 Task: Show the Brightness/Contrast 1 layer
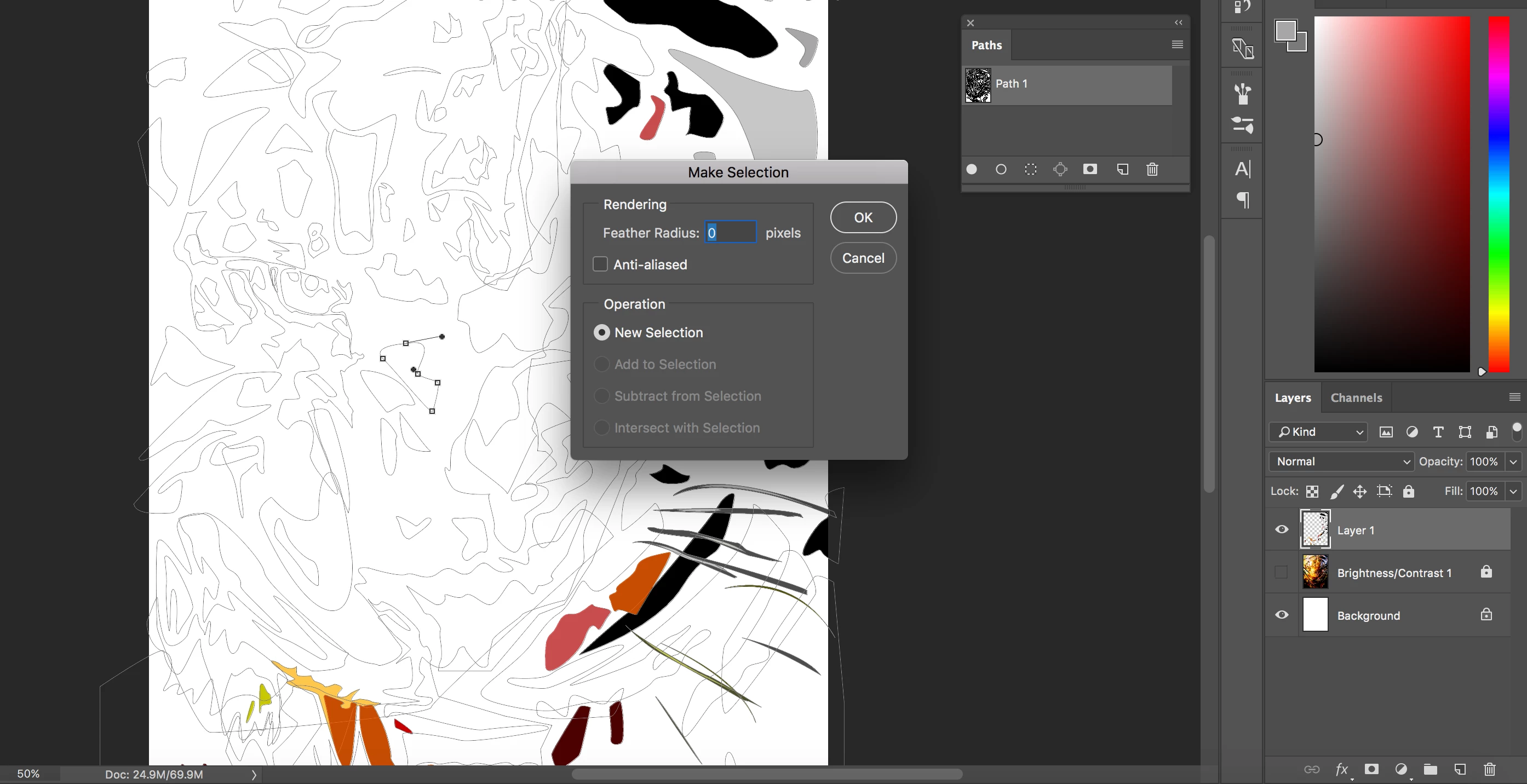coord(1282,573)
